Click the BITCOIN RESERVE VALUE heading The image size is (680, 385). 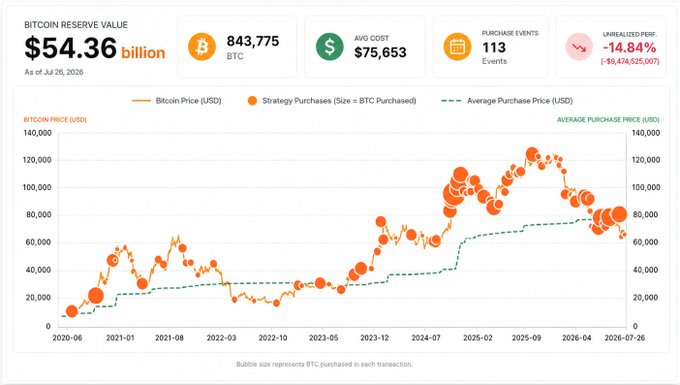(x=76, y=25)
